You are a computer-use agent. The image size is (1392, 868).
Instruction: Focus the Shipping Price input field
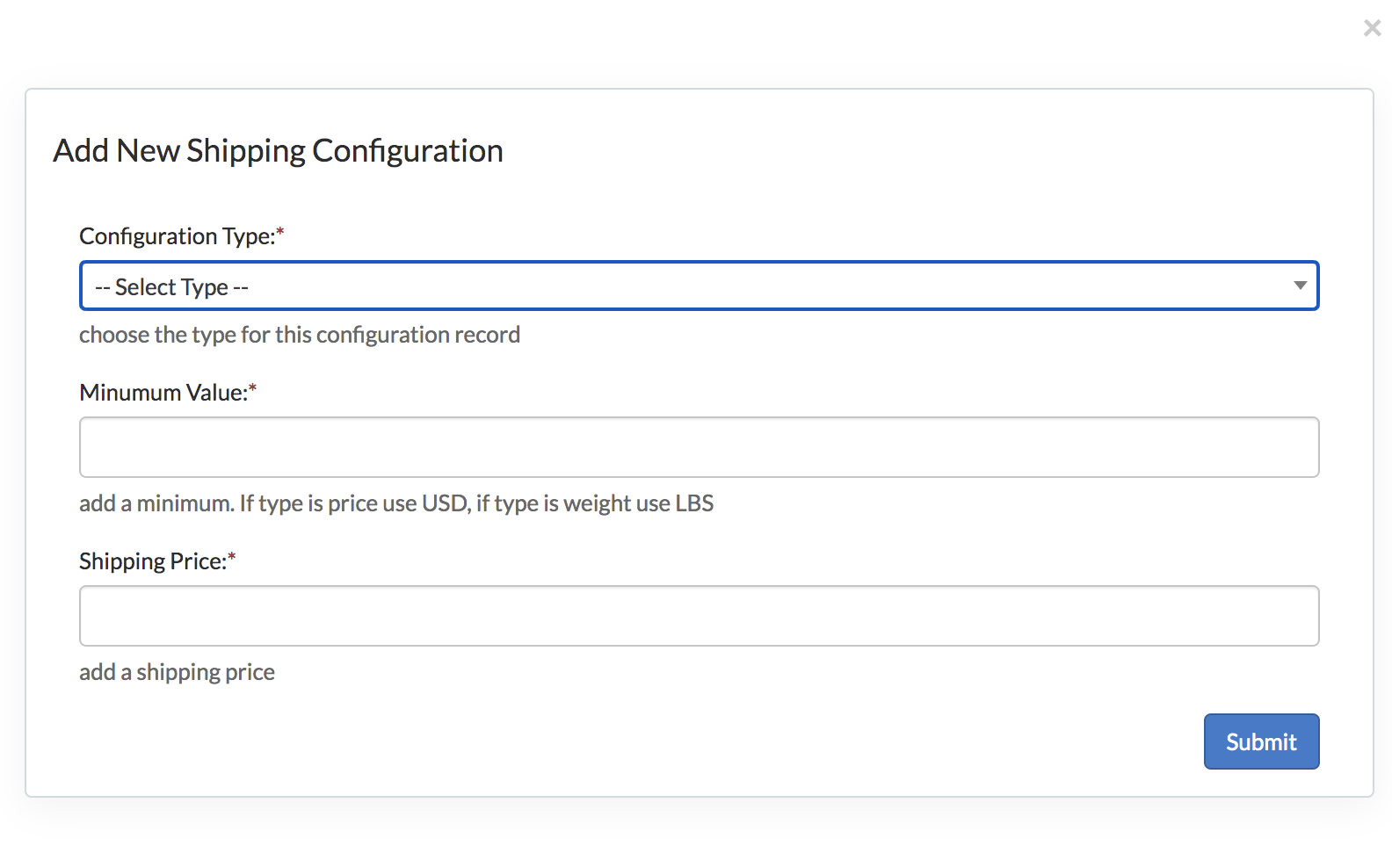click(x=699, y=616)
